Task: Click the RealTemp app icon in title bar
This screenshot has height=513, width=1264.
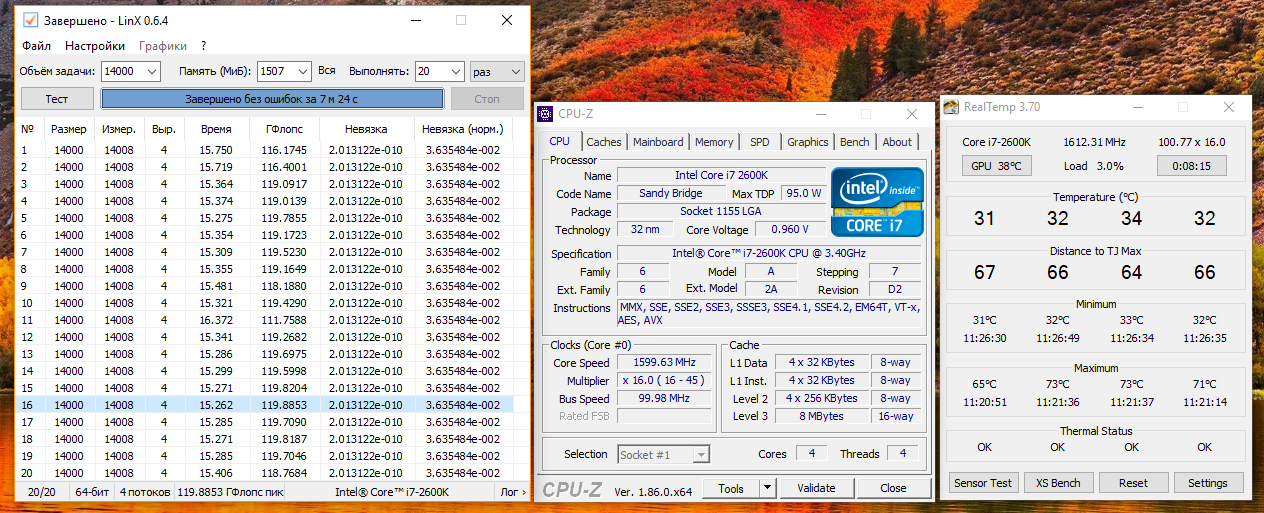Action: 952,106
